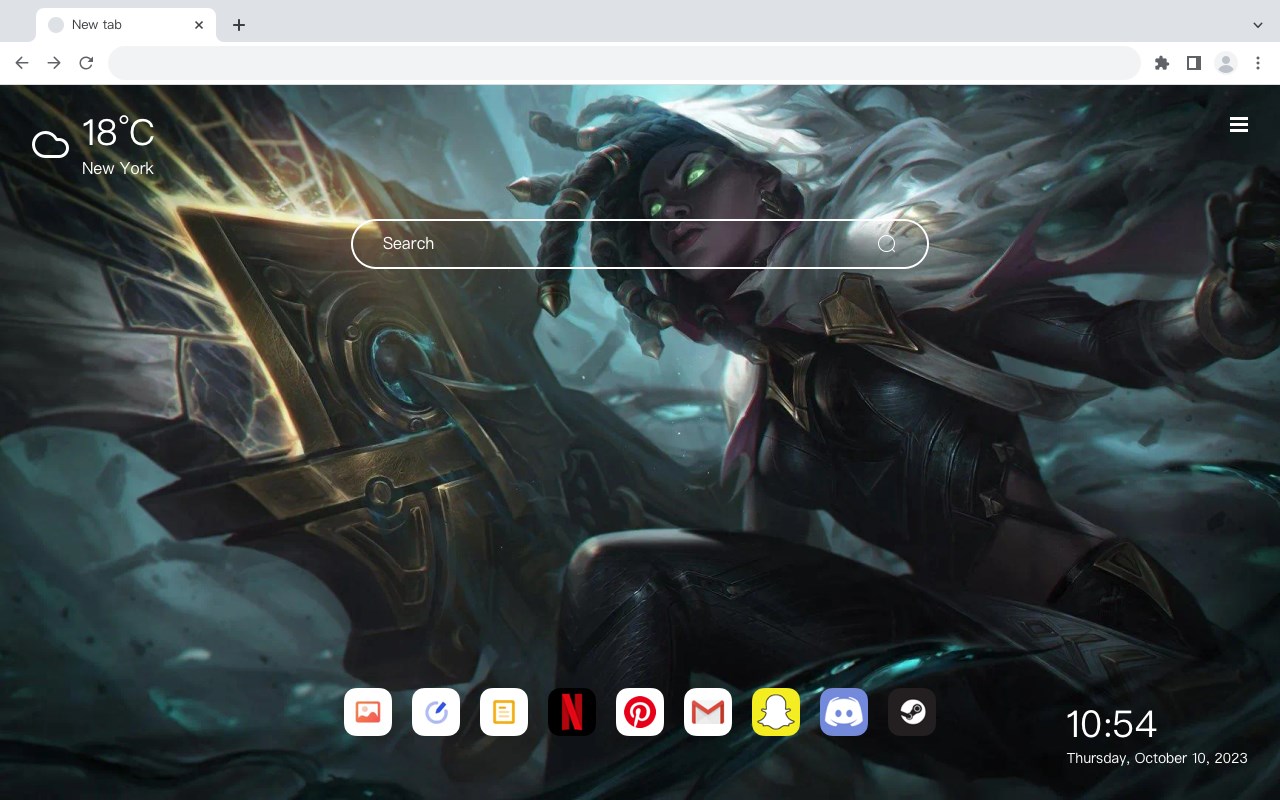Screen dimensions: 1280x800
Task: Add a new tab with plus button
Action: (238, 25)
